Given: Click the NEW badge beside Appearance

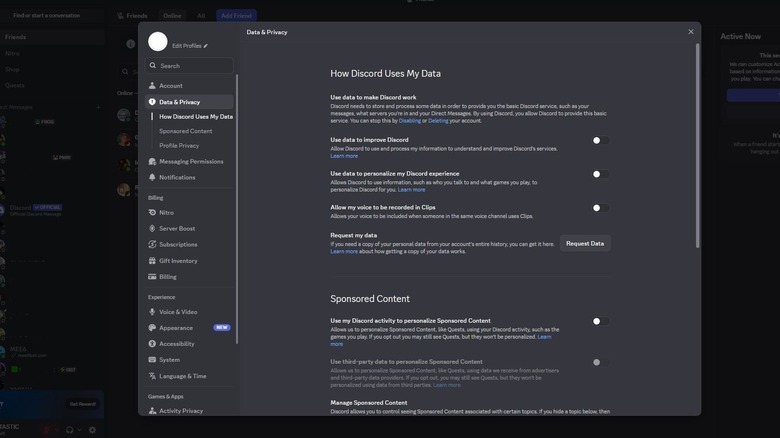Looking at the screenshot, I should tap(222, 328).
